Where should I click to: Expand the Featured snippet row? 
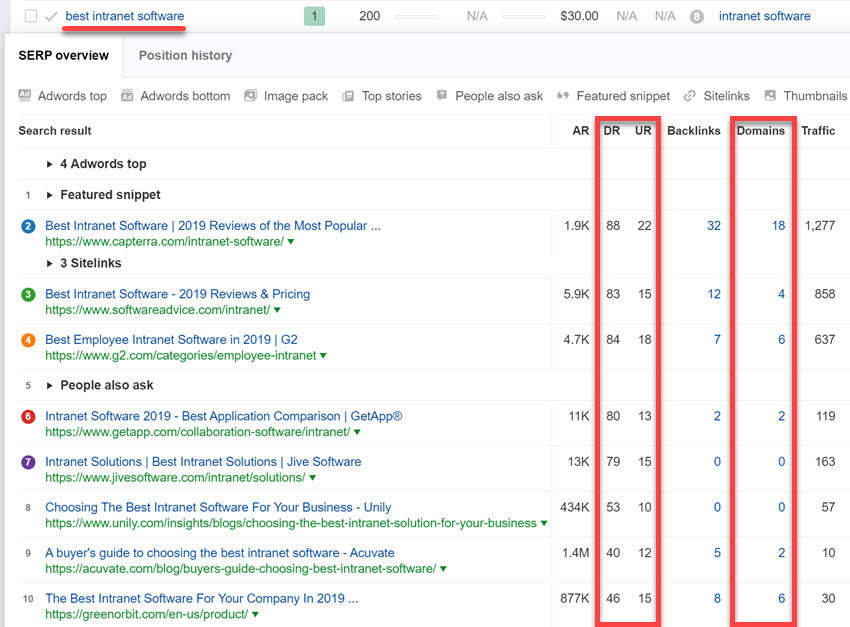click(x=50, y=195)
